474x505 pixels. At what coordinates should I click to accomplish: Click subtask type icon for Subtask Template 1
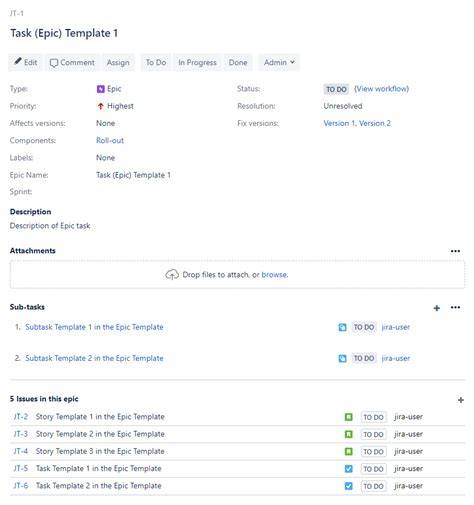click(x=342, y=327)
